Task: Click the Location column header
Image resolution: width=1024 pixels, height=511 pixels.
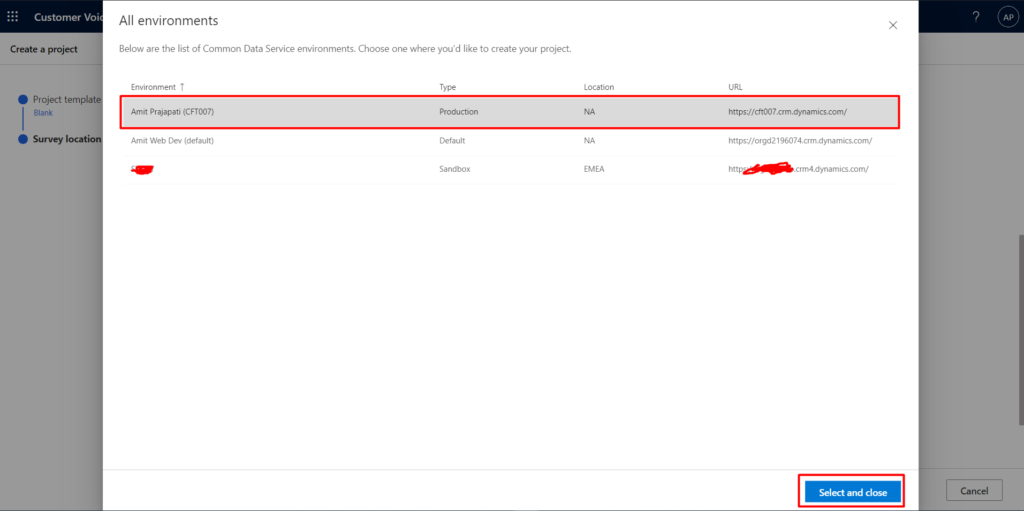Action: (x=599, y=87)
